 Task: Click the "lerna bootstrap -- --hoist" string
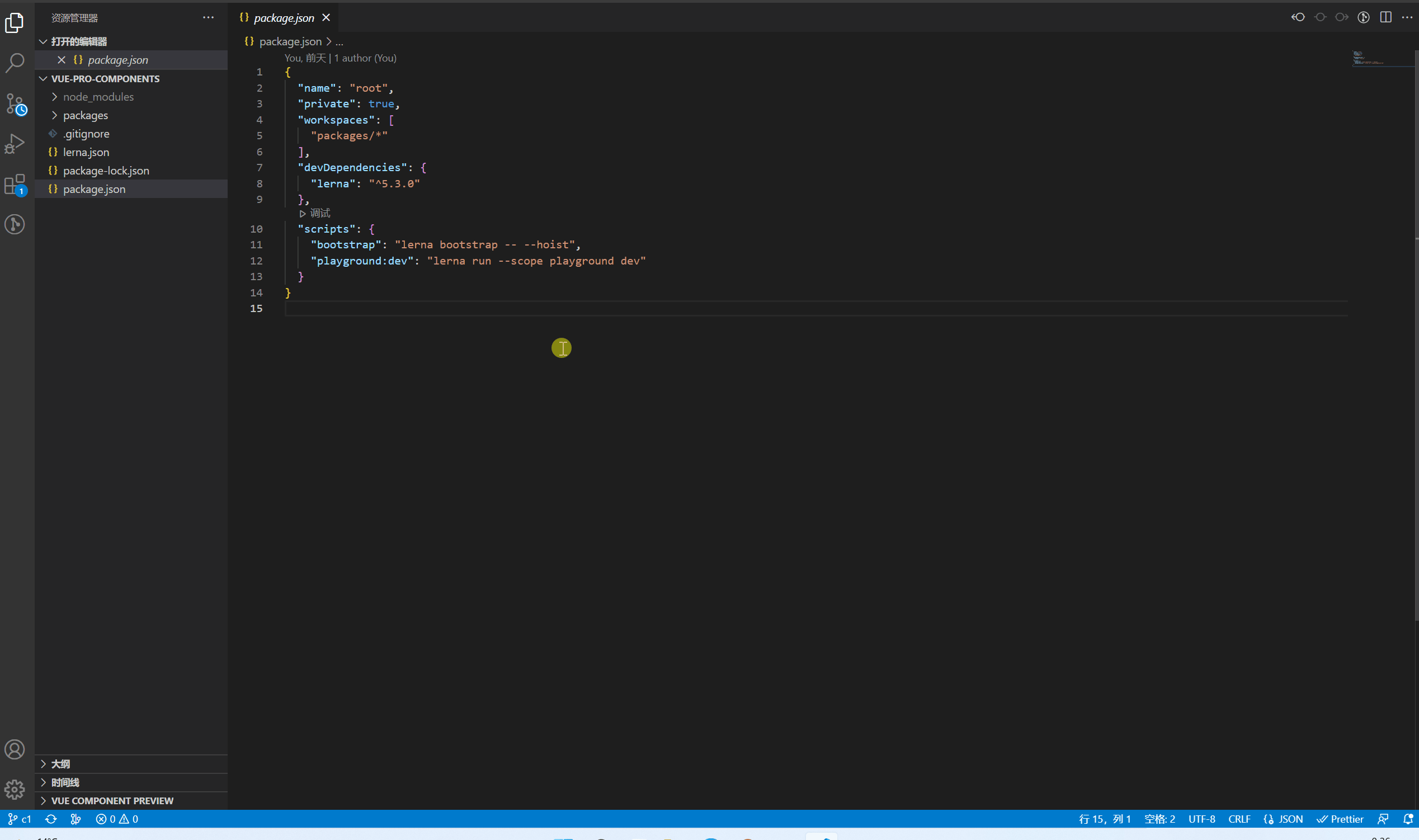pos(485,244)
